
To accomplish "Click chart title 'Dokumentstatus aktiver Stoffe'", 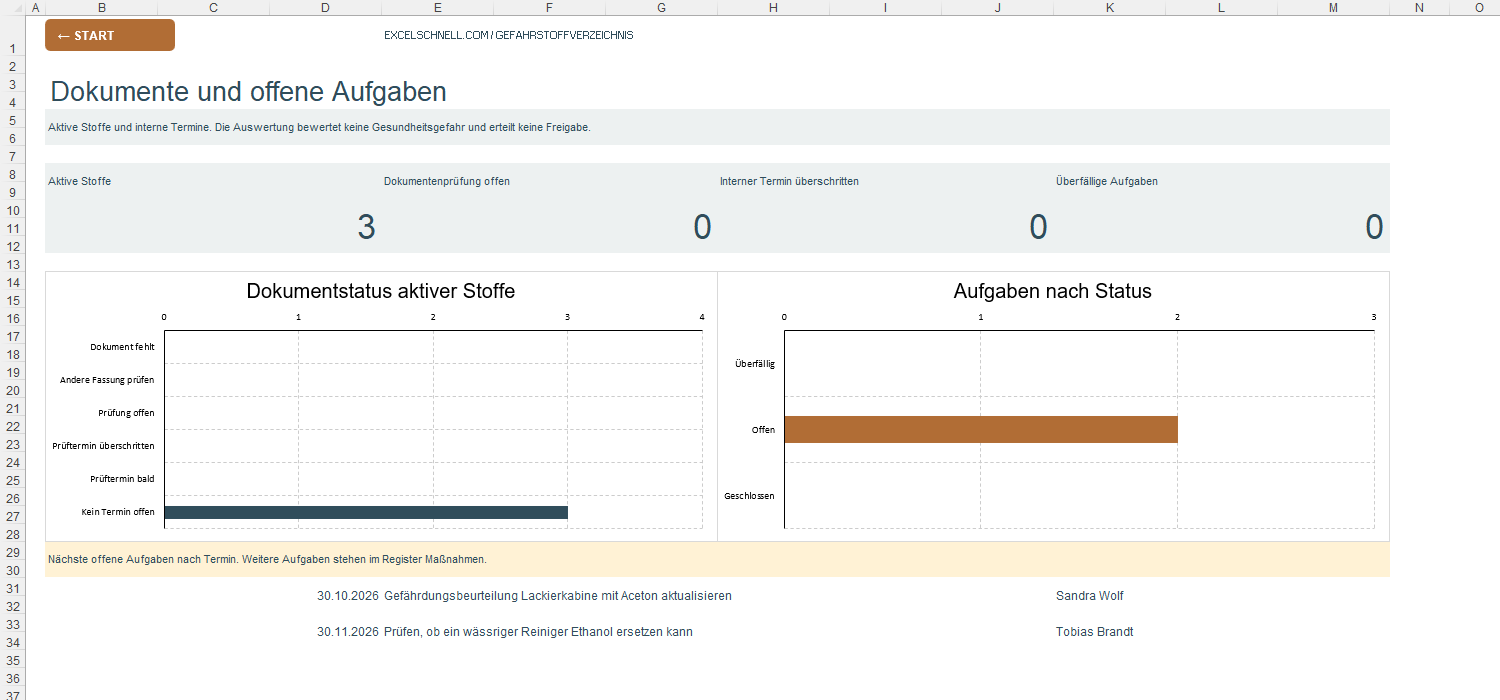I will (x=381, y=291).
